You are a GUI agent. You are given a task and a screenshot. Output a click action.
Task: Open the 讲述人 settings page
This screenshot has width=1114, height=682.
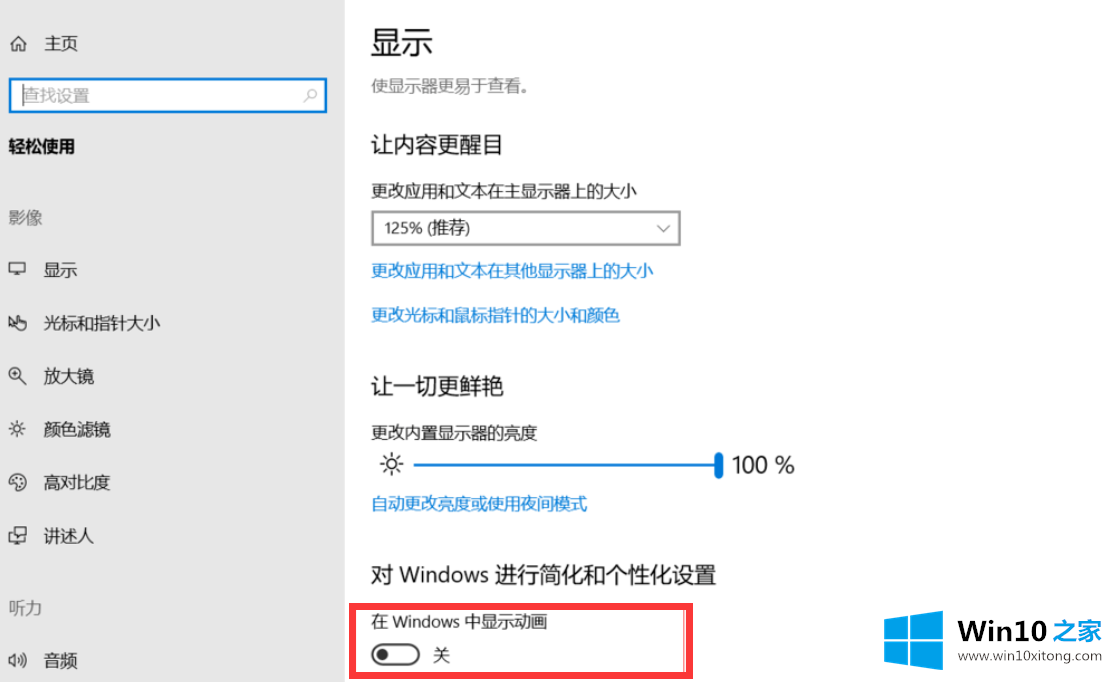click(x=68, y=535)
